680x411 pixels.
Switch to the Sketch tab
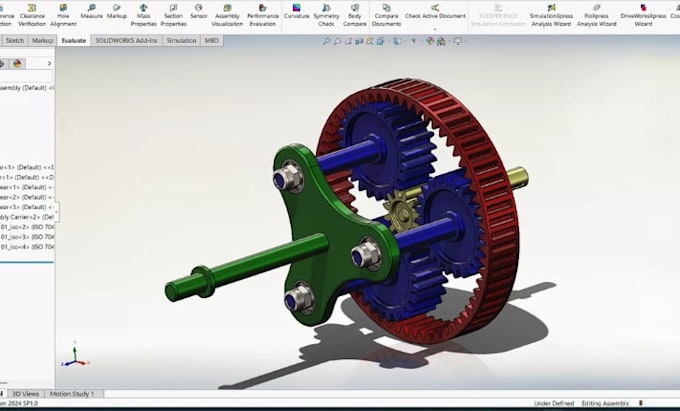(15, 40)
